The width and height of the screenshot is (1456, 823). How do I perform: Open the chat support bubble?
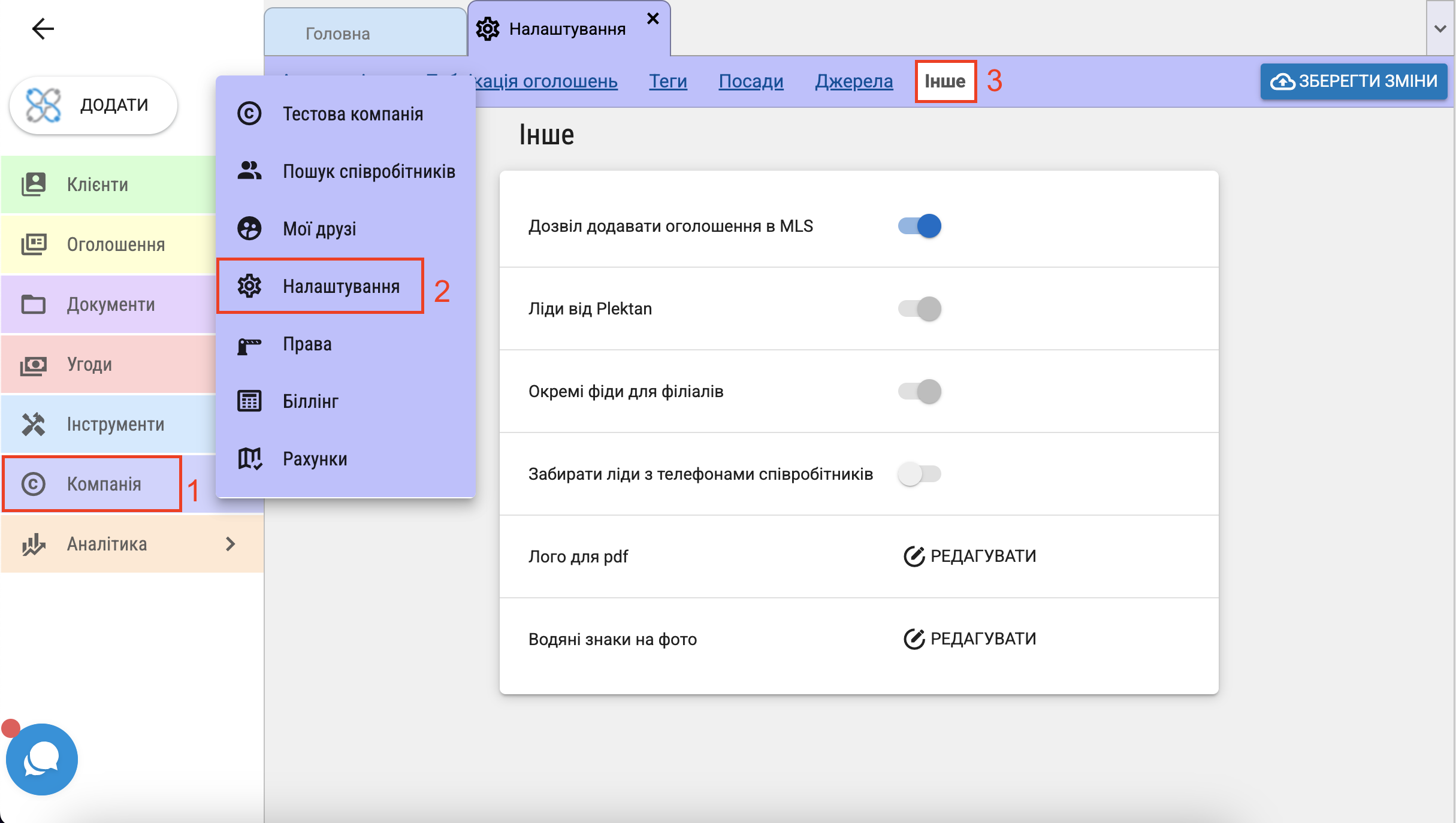click(x=42, y=760)
